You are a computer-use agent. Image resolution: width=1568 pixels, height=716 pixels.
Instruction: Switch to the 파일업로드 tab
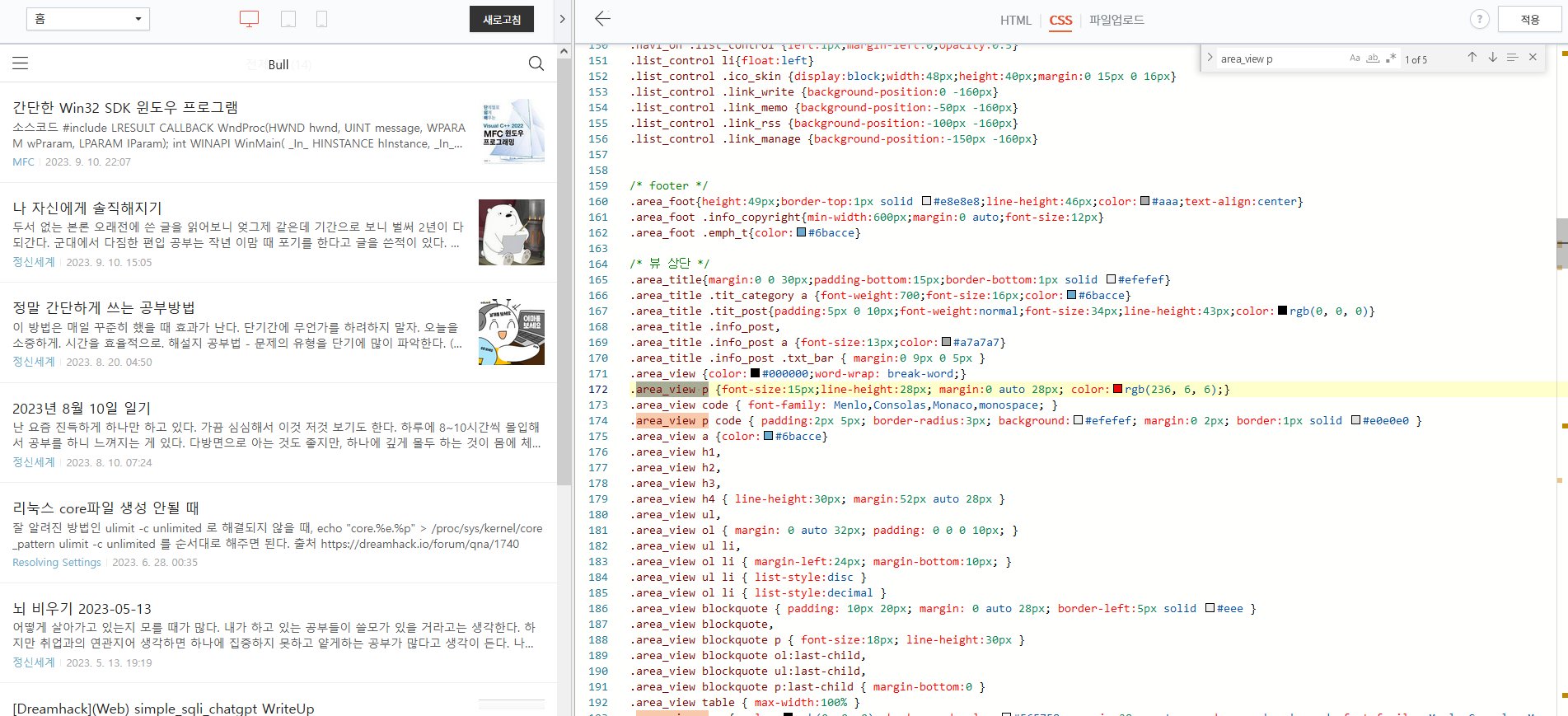pyautogui.click(x=1116, y=21)
